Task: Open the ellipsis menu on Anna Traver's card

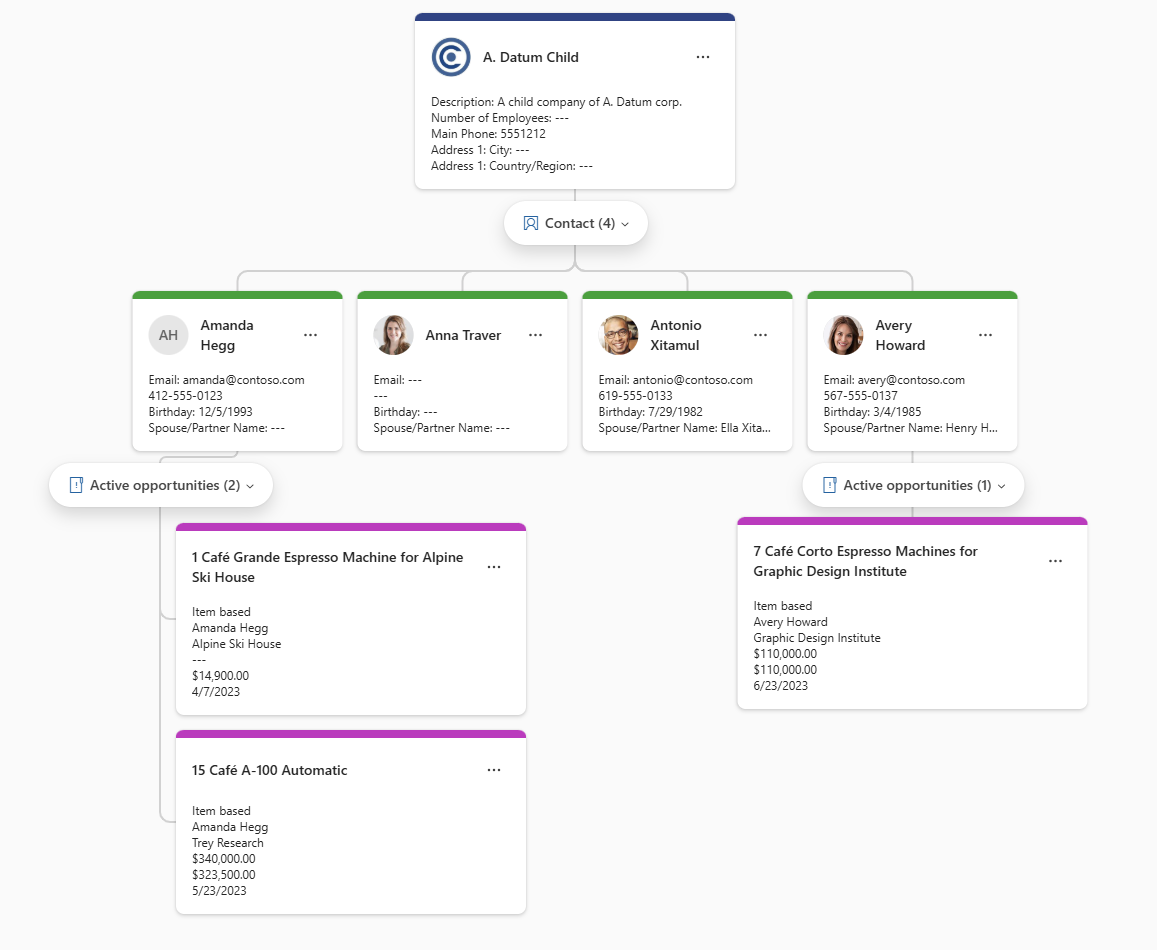Action: 536,335
